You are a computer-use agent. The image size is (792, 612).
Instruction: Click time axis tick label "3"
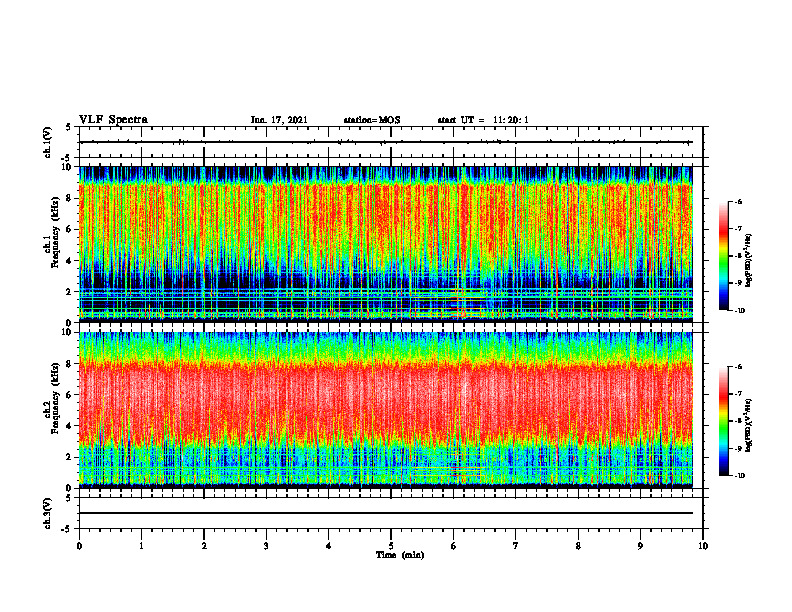[266, 546]
